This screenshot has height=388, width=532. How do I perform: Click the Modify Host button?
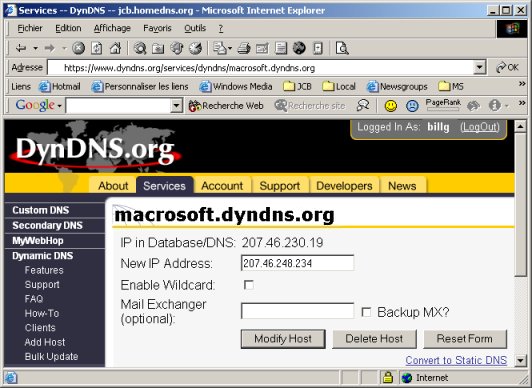[283, 338]
